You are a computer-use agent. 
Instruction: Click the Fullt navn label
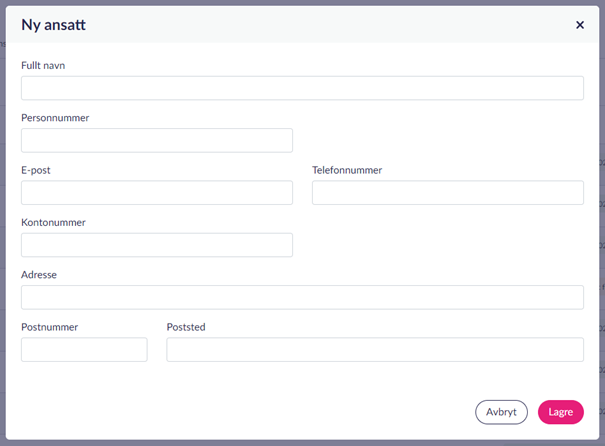coord(43,66)
